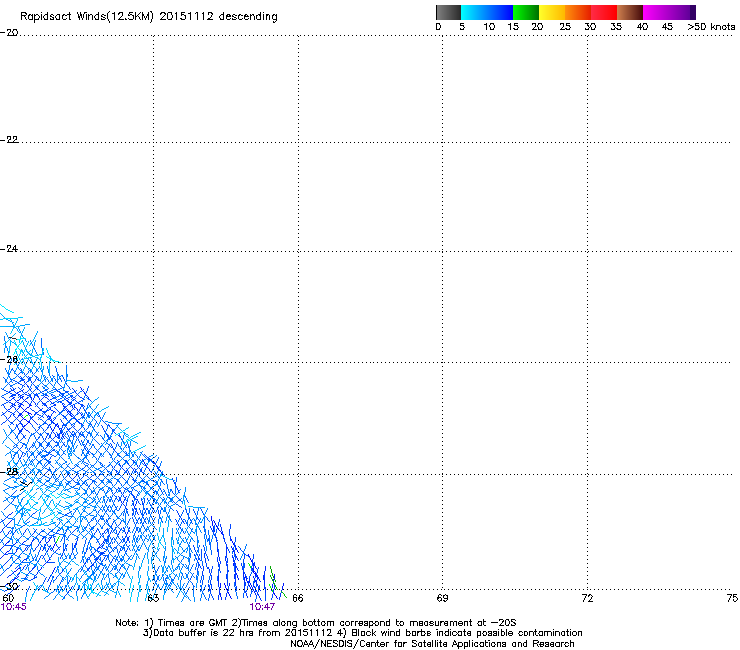Click the '35' legend scale label
The width and height of the screenshot is (740, 650).
[x=616, y=27]
